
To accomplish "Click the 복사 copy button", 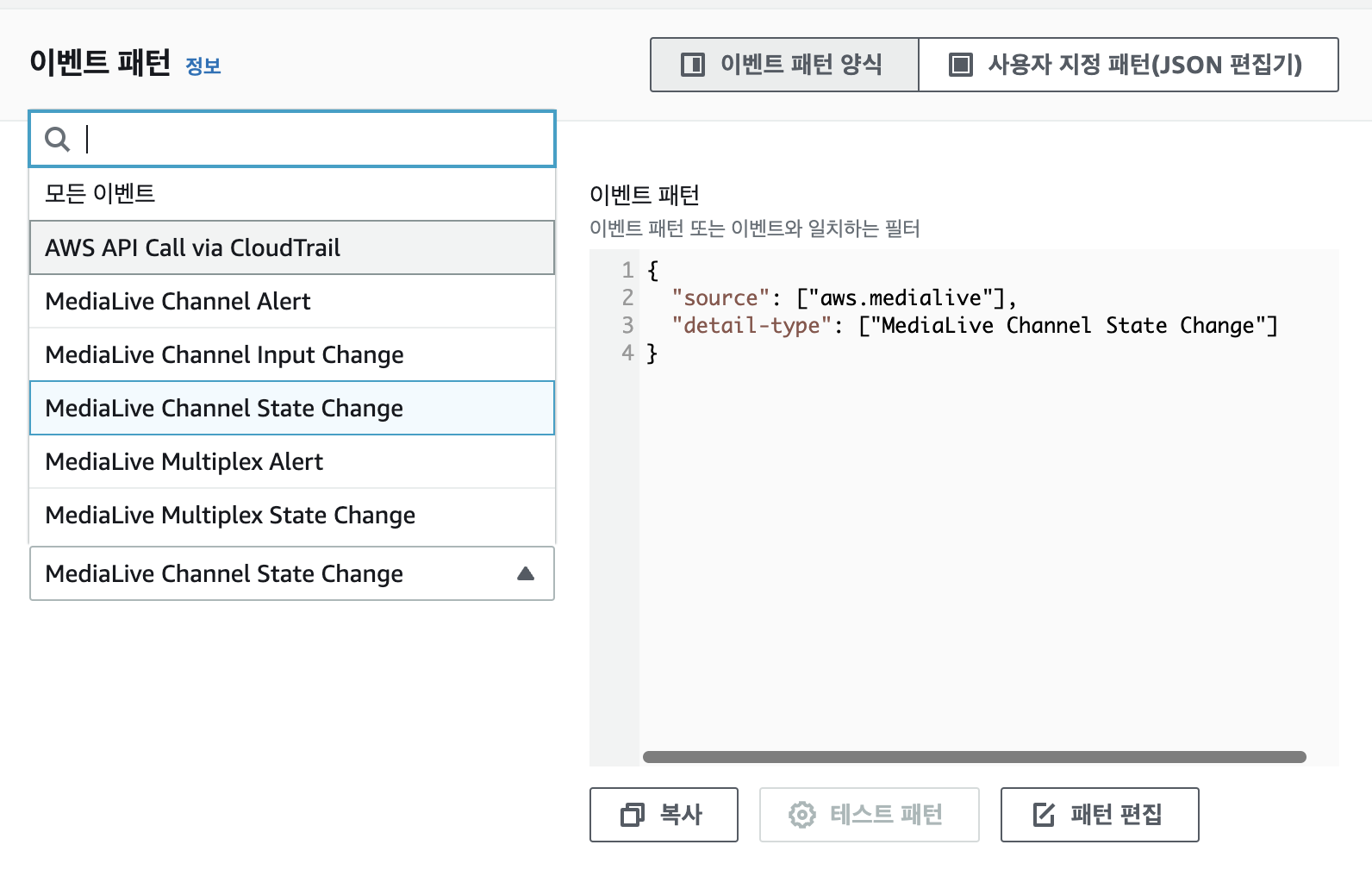I will tap(664, 815).
